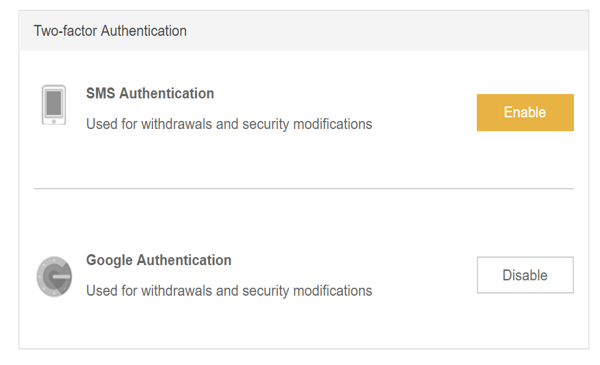Click the yellow Enable button
This screenshot has height=365, width=600.
tap(525, 112)
